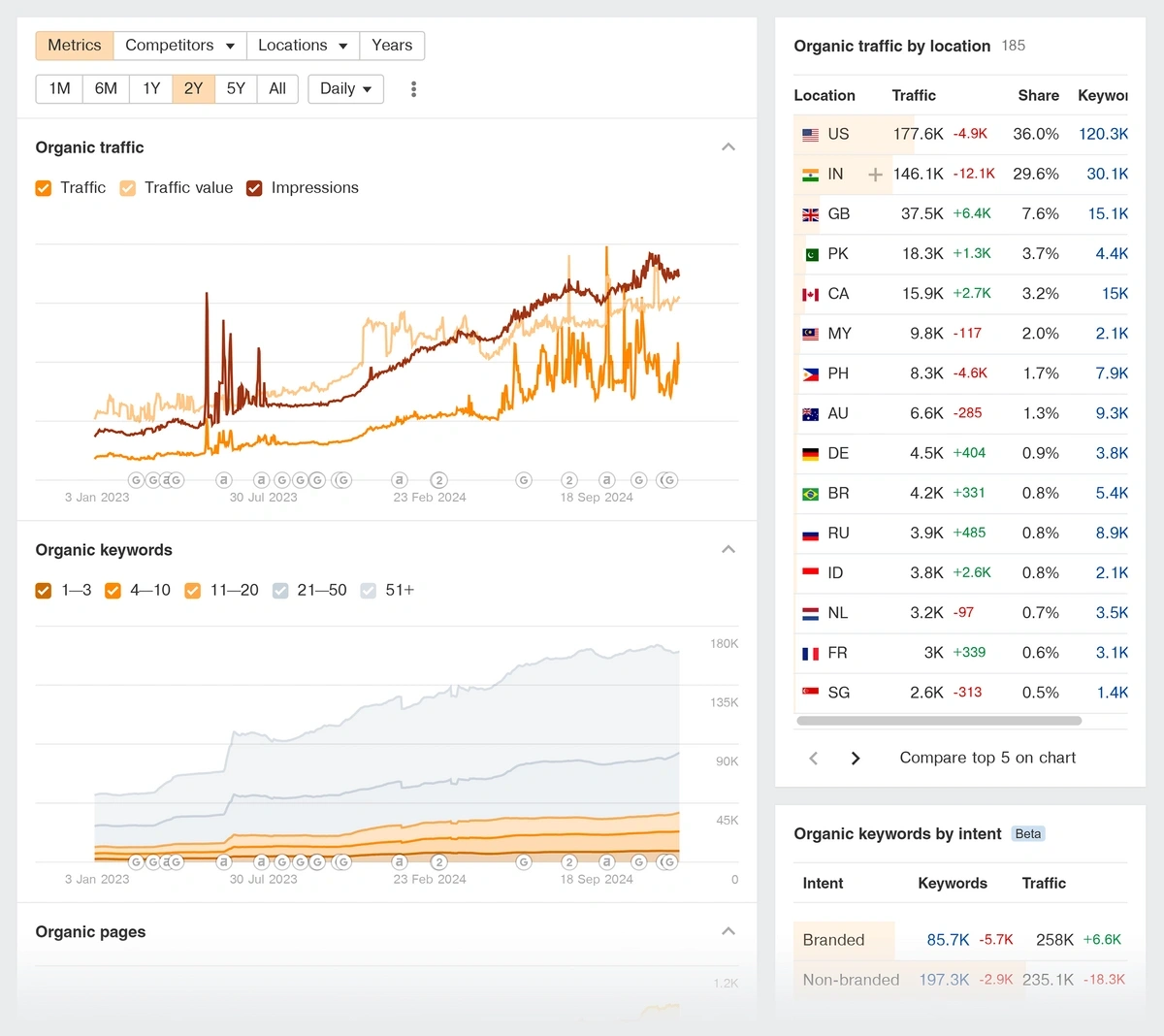
Task: Collapse the Organic keywords section
Action: click(728, 550)
